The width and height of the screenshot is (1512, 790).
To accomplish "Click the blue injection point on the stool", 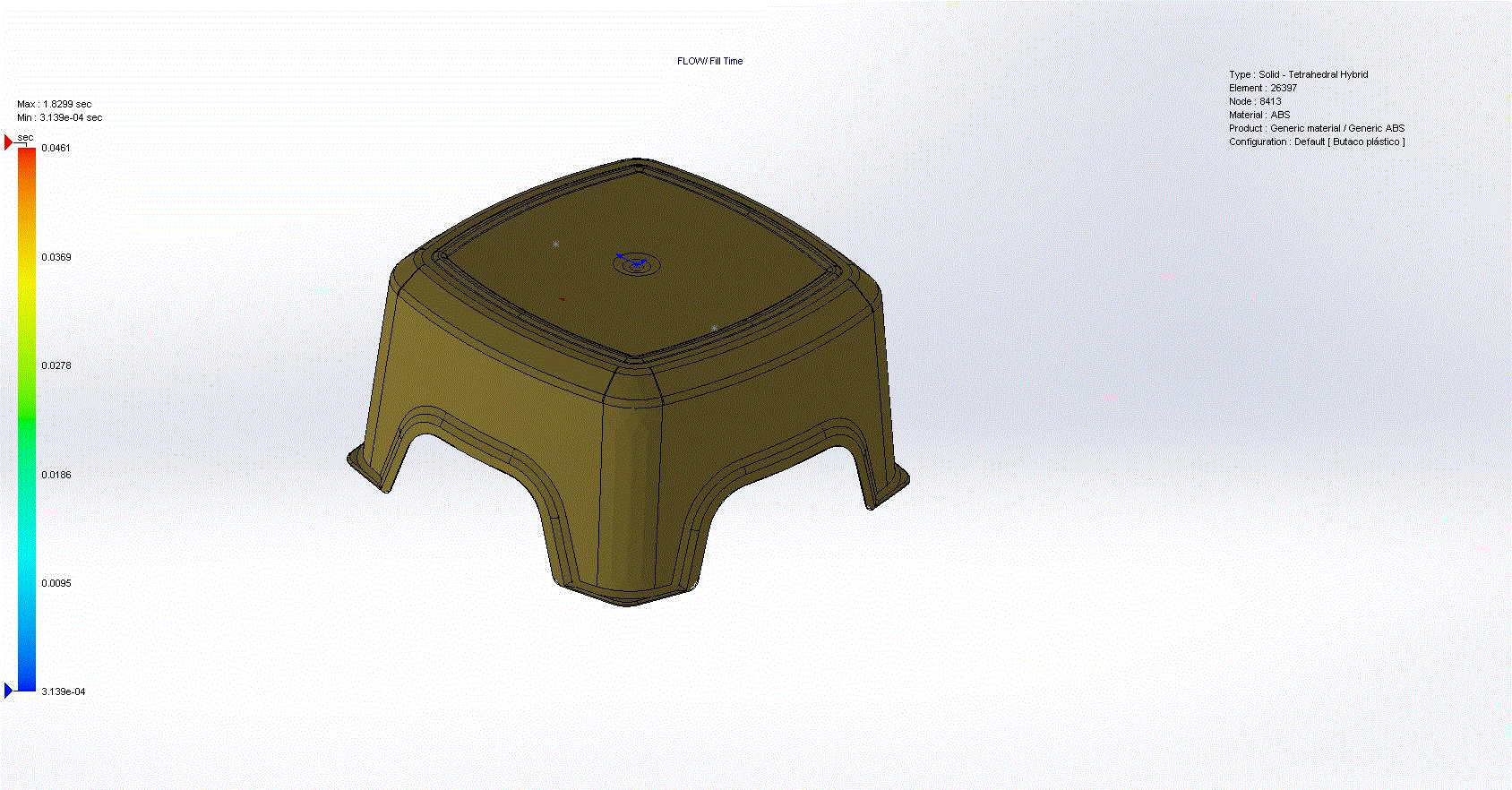I will (x=633, y=262).
